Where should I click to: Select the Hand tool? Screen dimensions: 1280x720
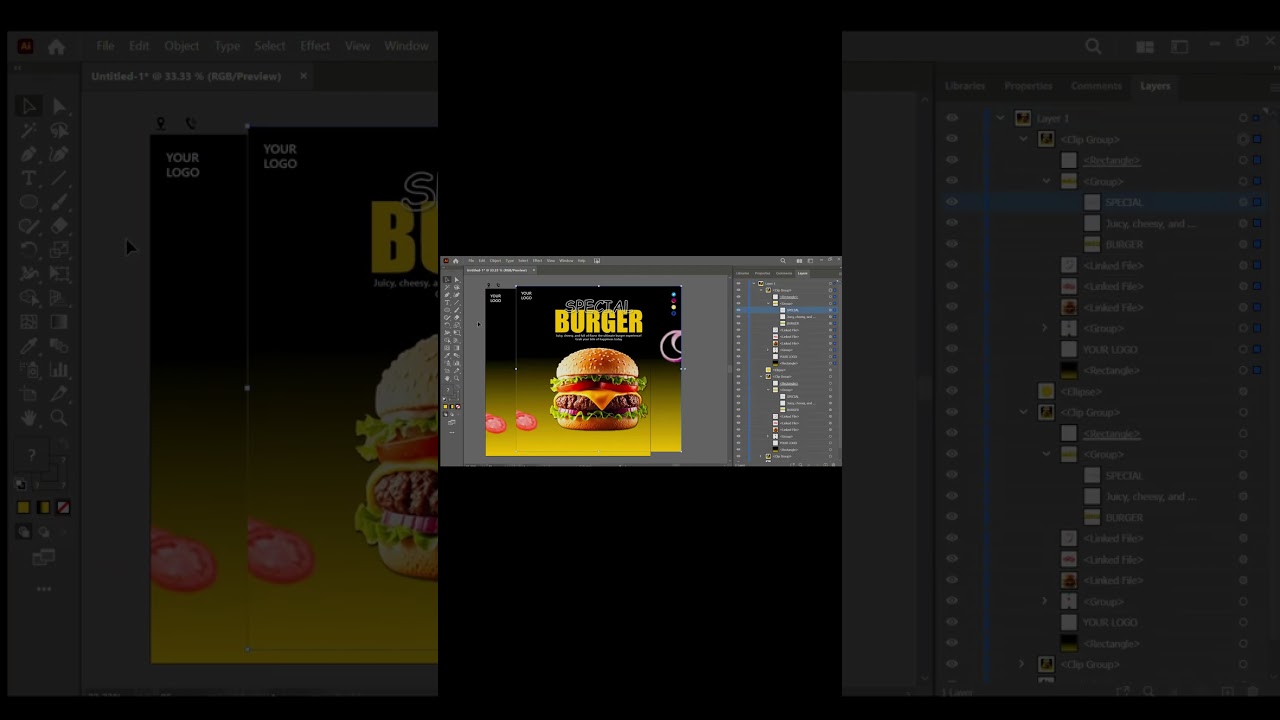[29, 418]
